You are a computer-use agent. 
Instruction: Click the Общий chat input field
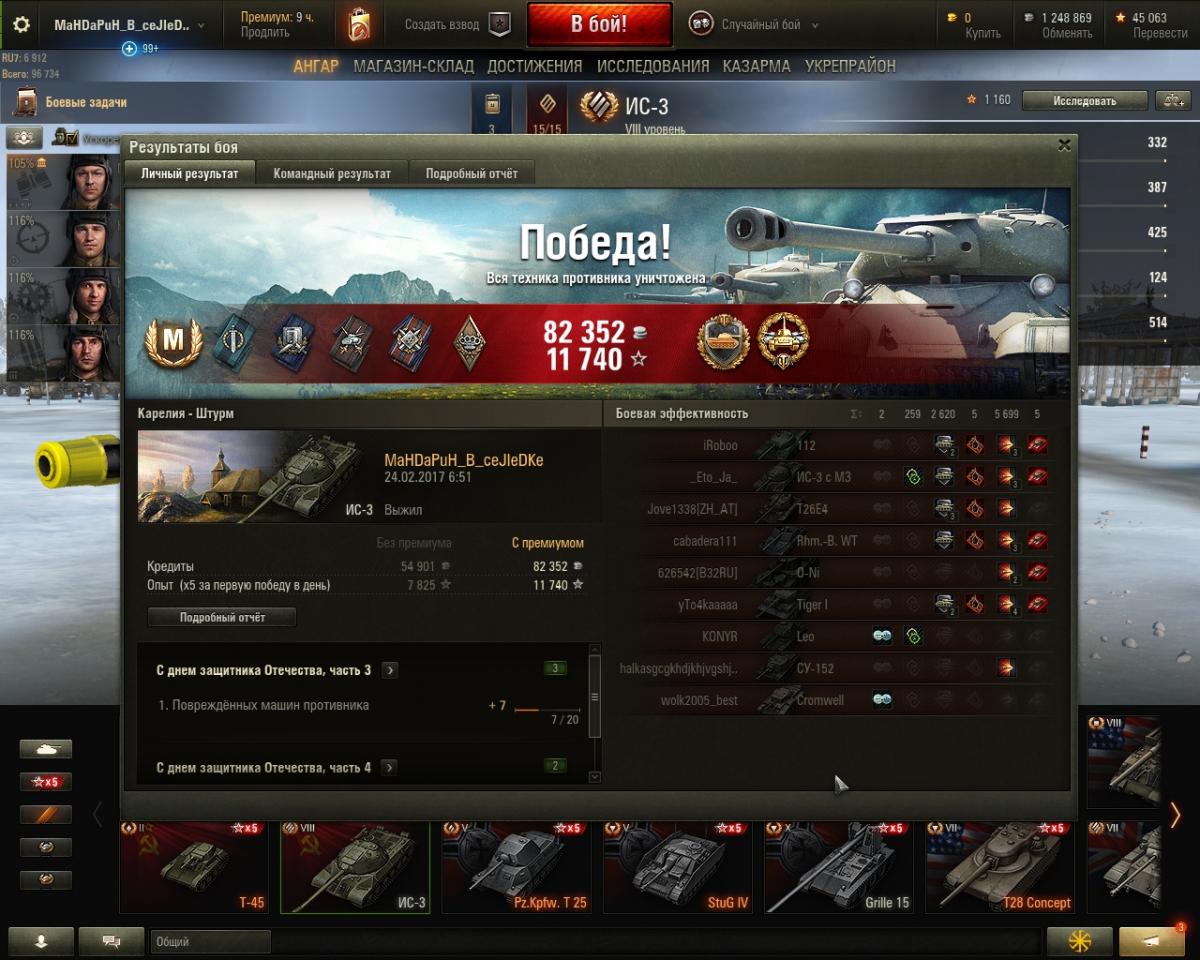pyautogui.click(x=211, y=941)
